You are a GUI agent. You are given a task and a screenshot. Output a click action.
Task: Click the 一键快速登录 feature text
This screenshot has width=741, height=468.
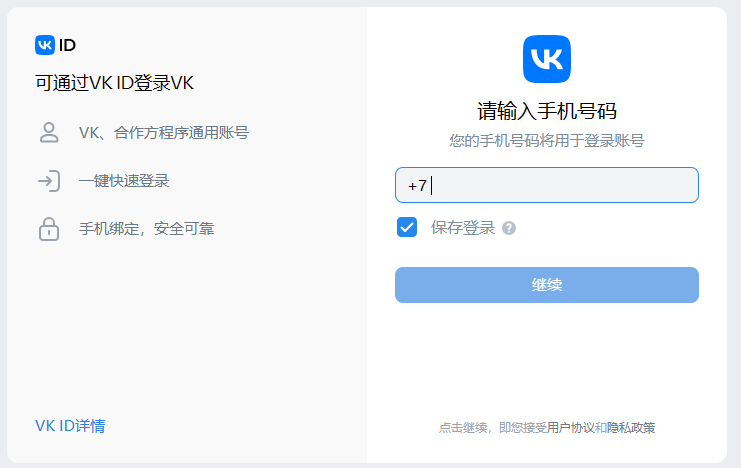click(x=124, y=181)
